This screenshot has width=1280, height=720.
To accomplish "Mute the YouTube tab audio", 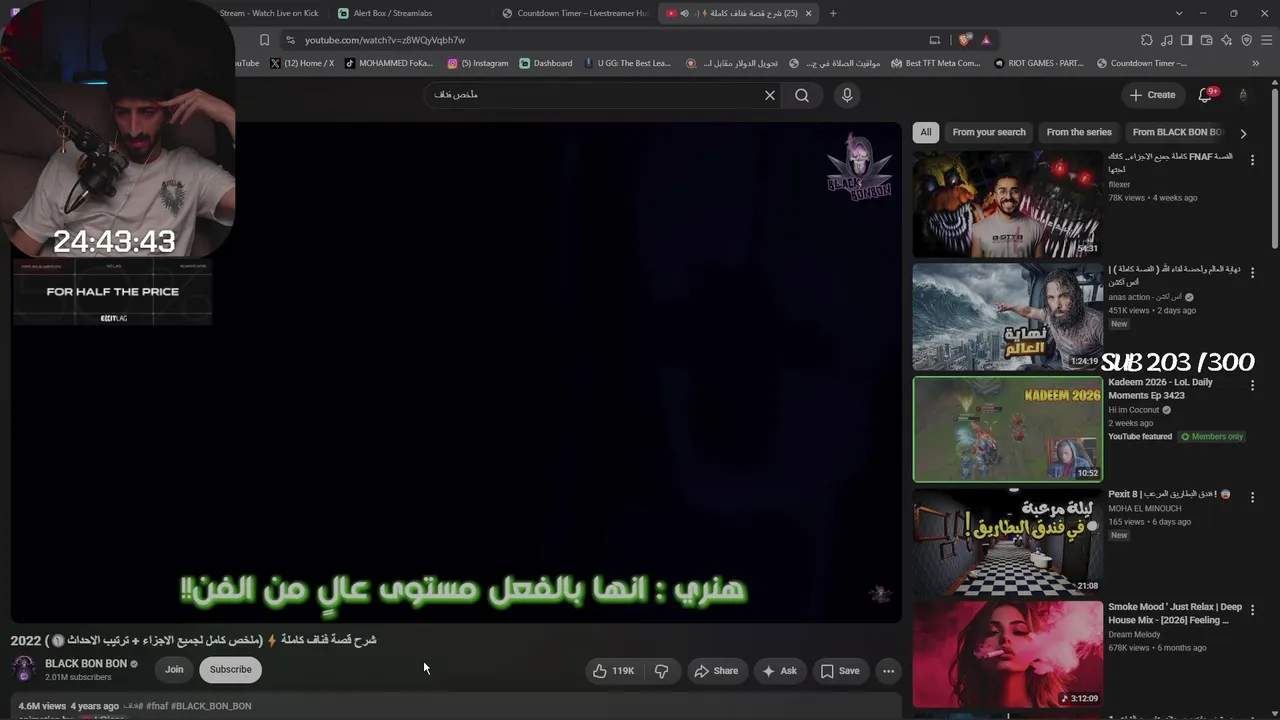I will (685, 13).
